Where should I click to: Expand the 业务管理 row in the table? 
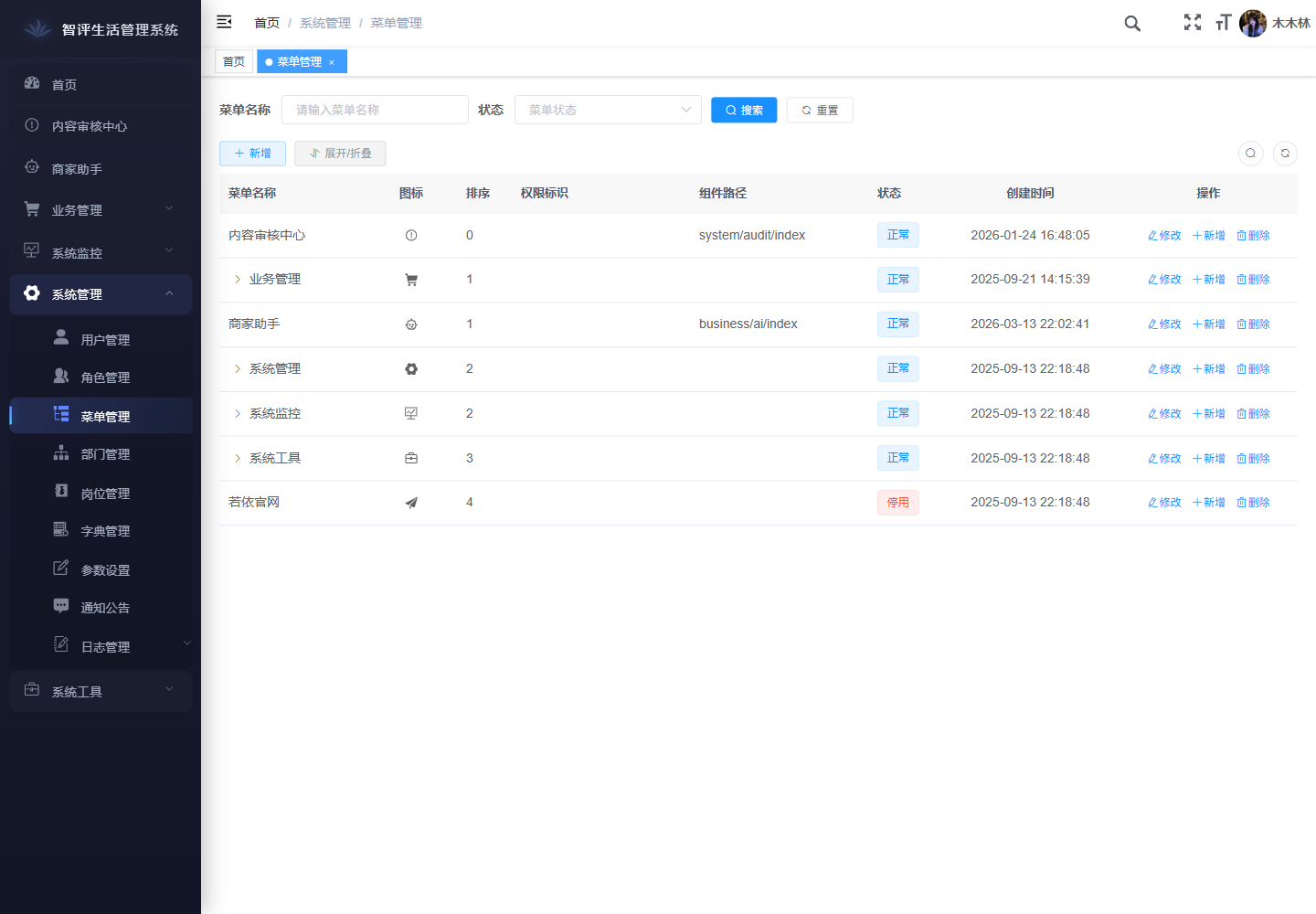[x=238, y=280]
